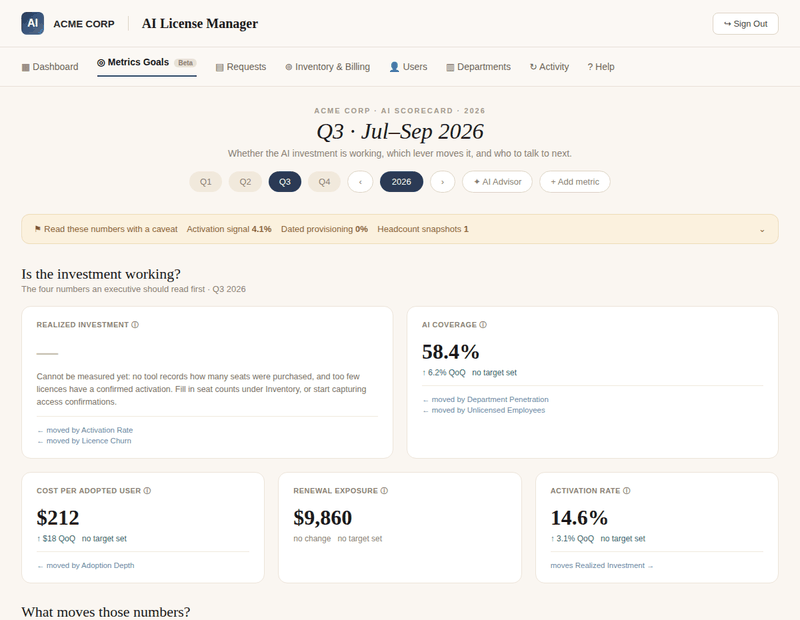This screenshot has height=620, width=800.
Task: Click the AI License Manager title
Action: pyautogui.click(x=200, y=23)
